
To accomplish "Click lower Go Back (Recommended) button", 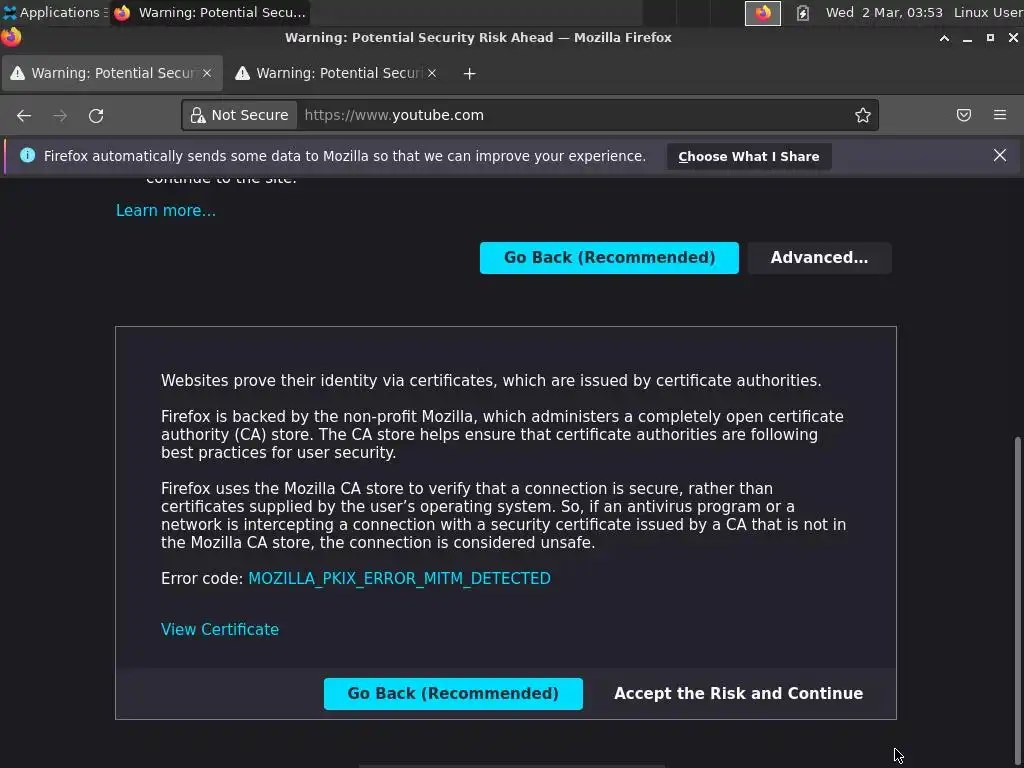I will 453,694.
